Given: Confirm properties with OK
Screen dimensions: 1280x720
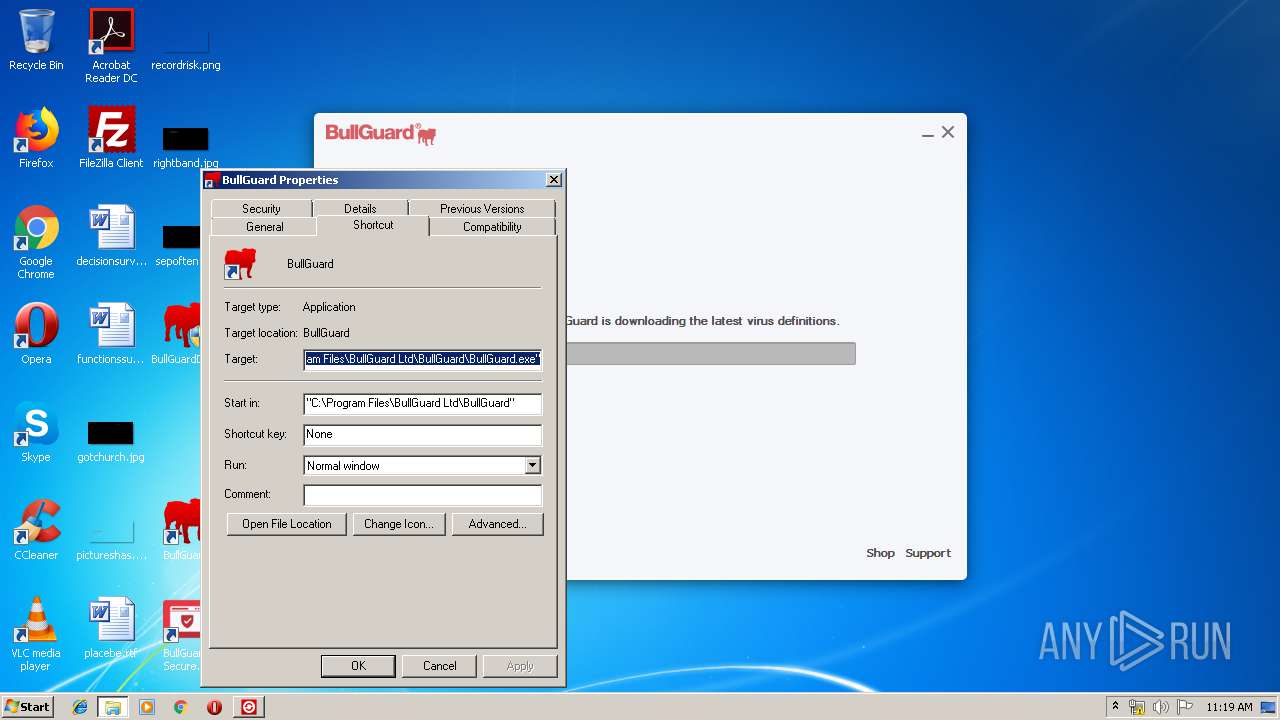Looking at the screenshot, I should pos(358,666).
